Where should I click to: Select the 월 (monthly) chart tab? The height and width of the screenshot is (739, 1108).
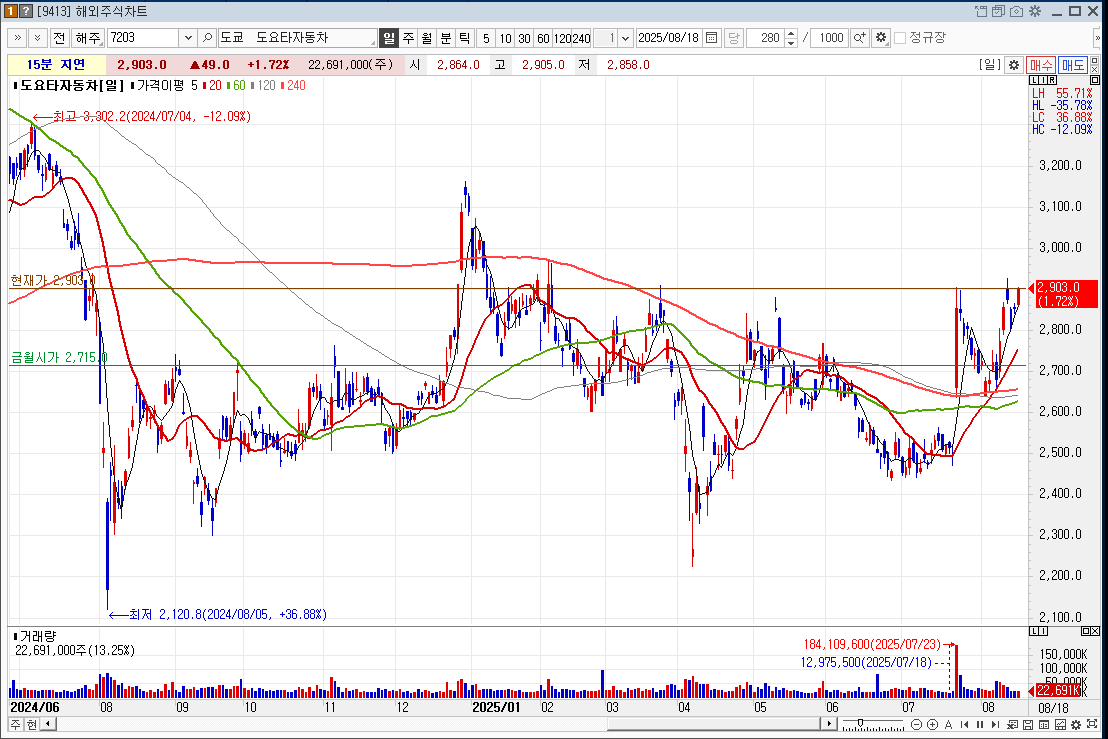427,38
